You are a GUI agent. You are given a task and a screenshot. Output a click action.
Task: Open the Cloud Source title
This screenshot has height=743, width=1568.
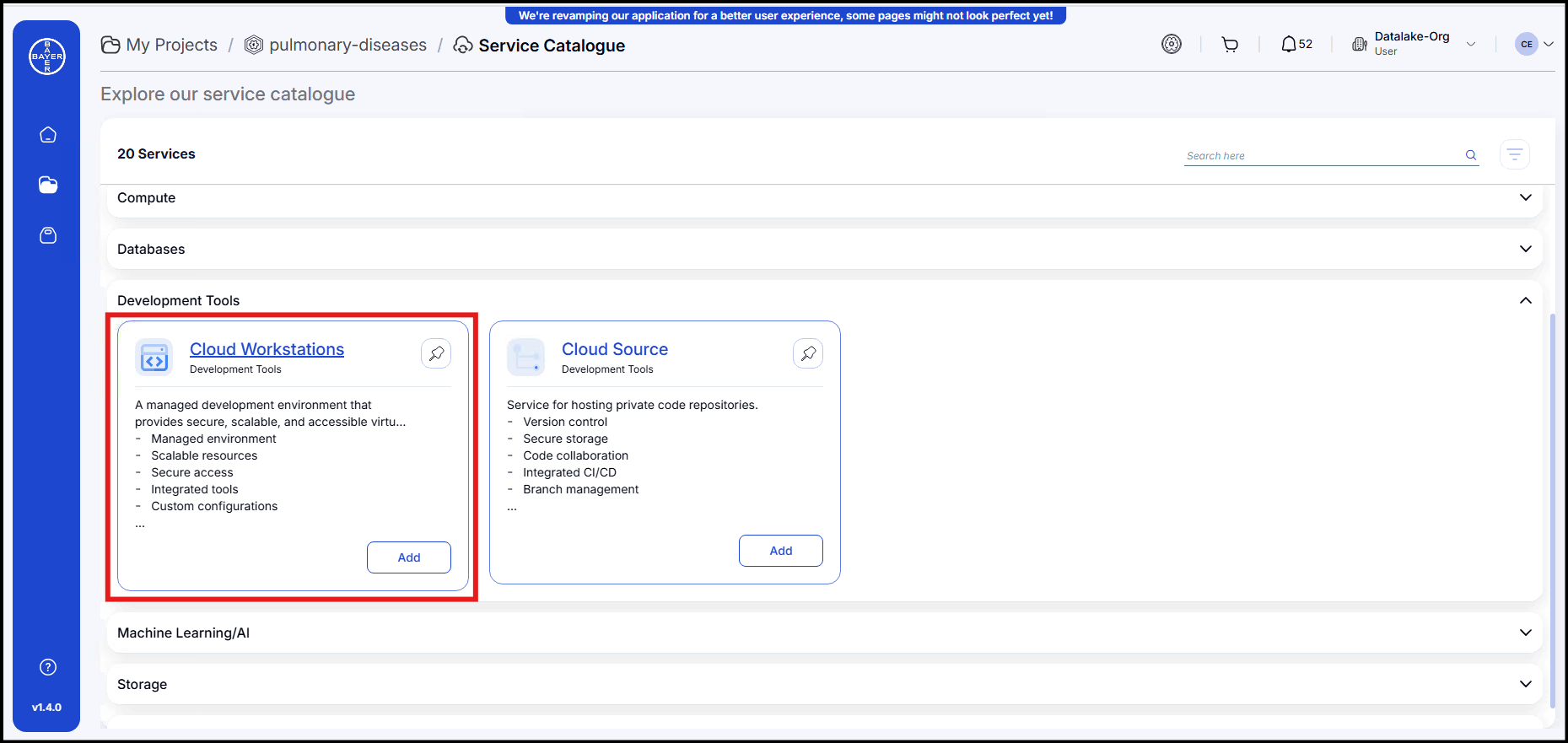pos(615,349)
